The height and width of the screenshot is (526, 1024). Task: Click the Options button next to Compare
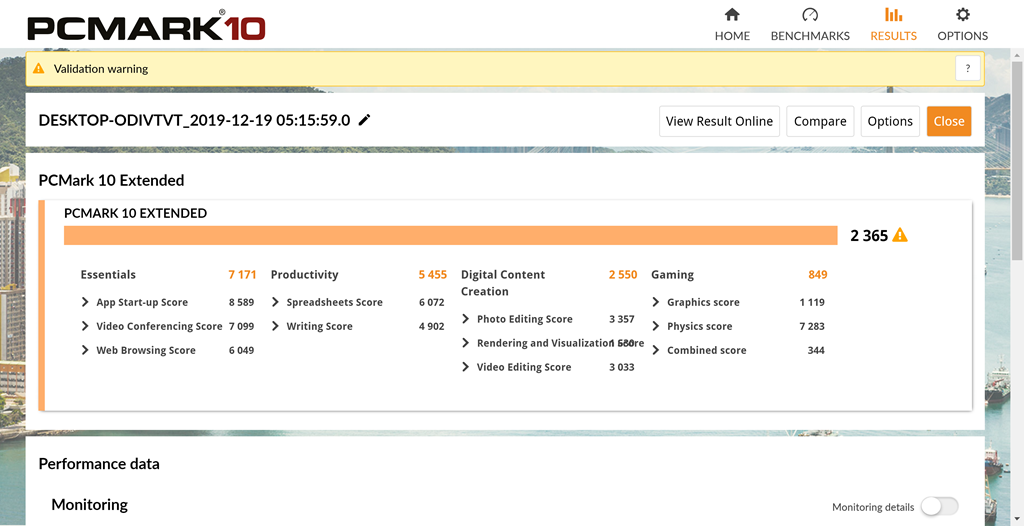(890, 121)
